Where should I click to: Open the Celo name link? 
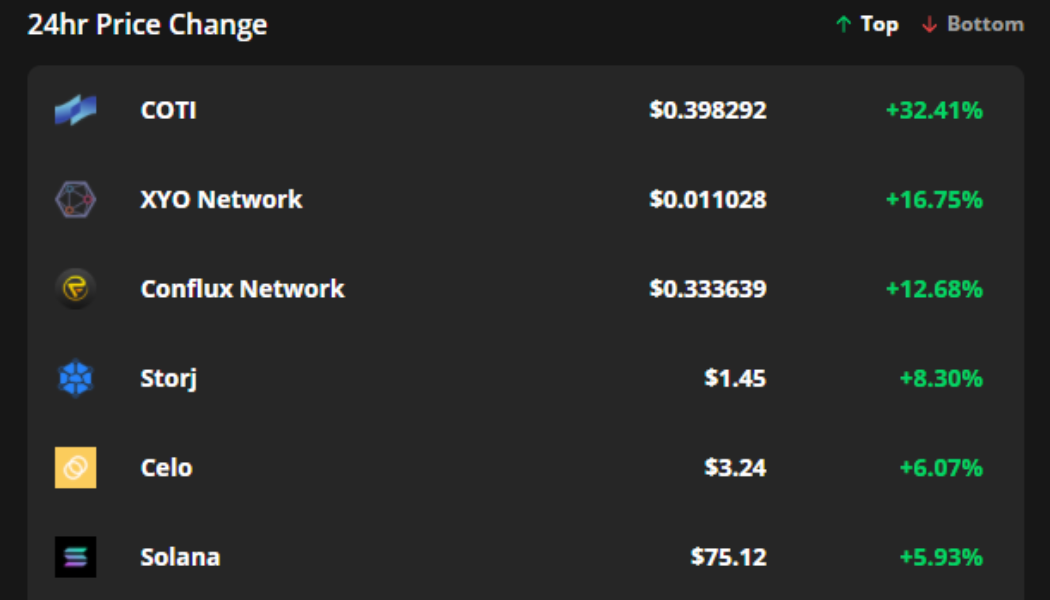tap(166, 468)
